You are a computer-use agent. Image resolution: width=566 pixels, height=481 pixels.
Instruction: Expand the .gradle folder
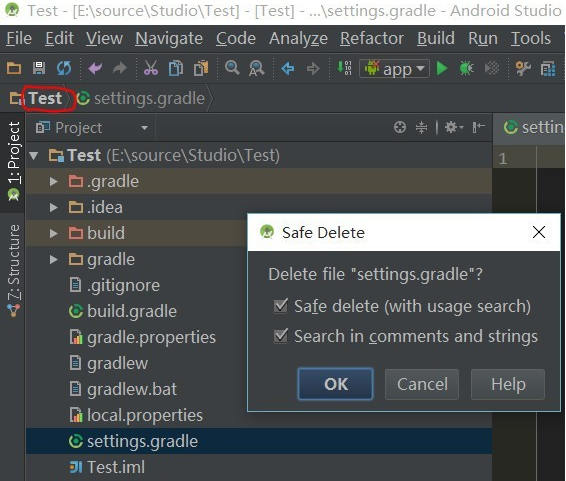coord(53,182)
